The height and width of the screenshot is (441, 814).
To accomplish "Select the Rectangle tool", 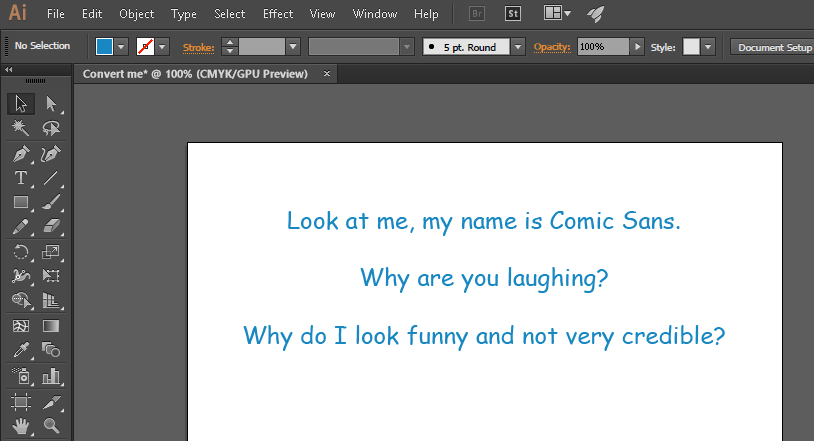I will 21,202.
